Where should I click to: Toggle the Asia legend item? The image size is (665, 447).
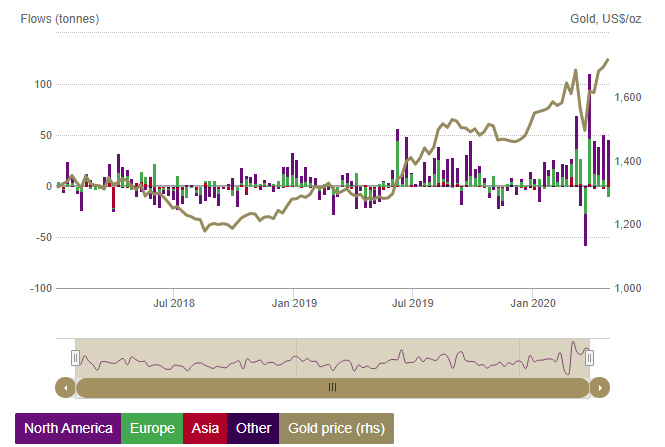(x=205, y=428)
